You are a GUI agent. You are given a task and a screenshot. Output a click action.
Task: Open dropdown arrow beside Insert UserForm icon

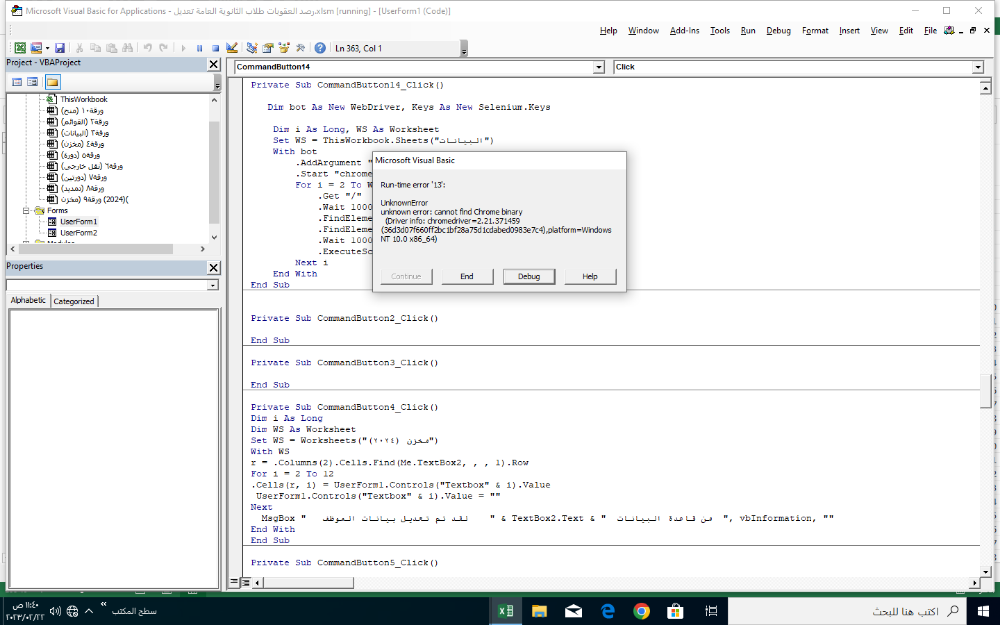point(47,48)
